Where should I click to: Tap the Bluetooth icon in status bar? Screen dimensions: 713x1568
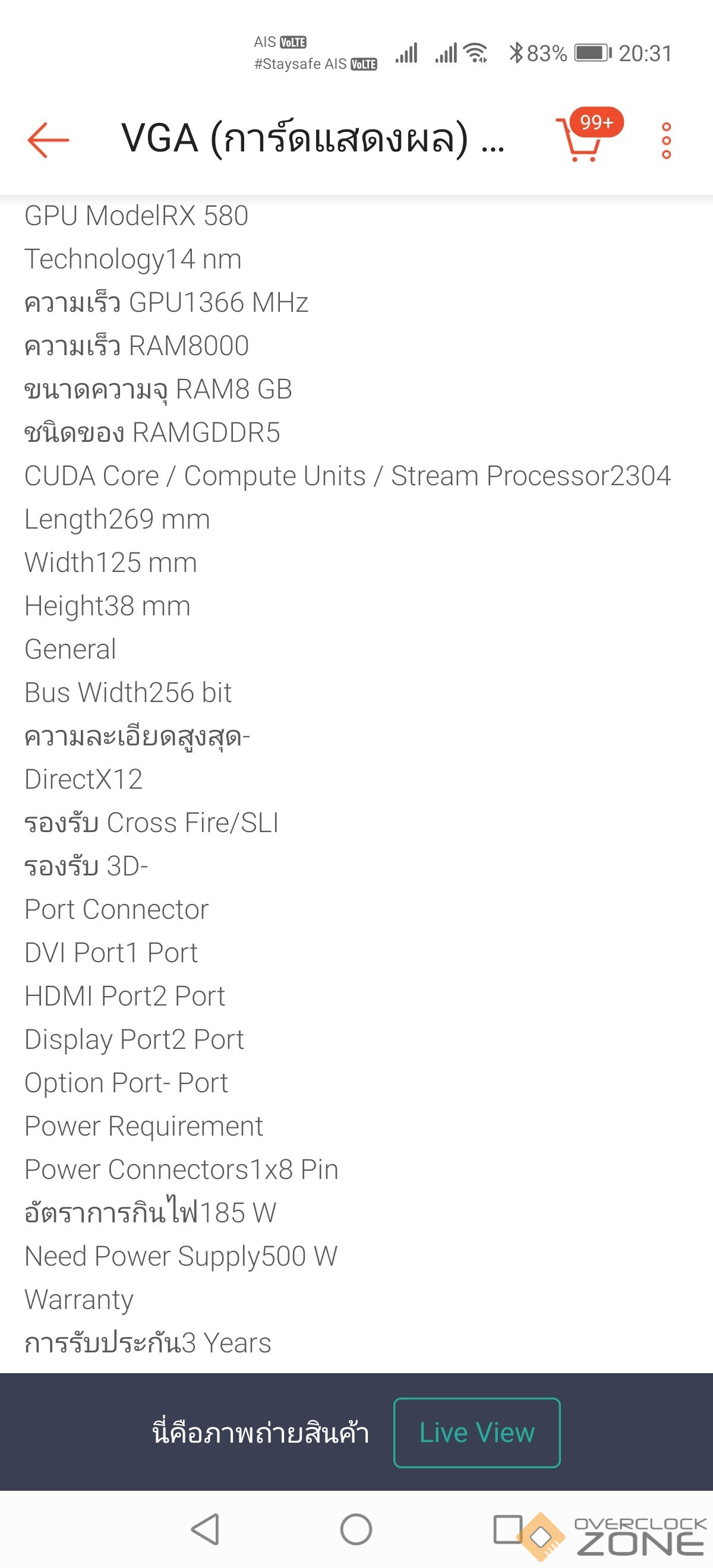click(516, 53)
